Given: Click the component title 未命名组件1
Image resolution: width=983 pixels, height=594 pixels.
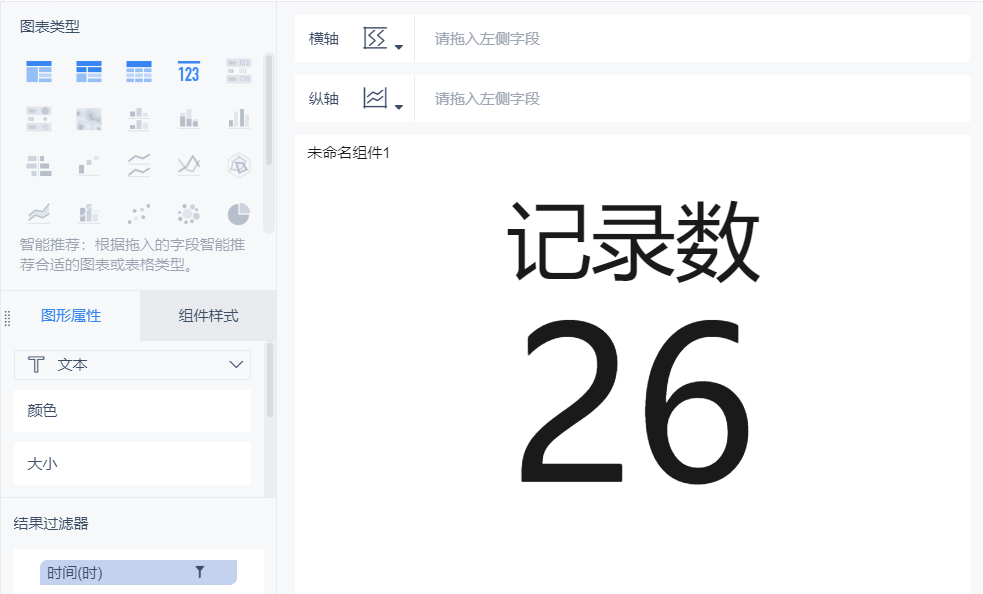Looking at the screenshot, I should pos(349,152).
